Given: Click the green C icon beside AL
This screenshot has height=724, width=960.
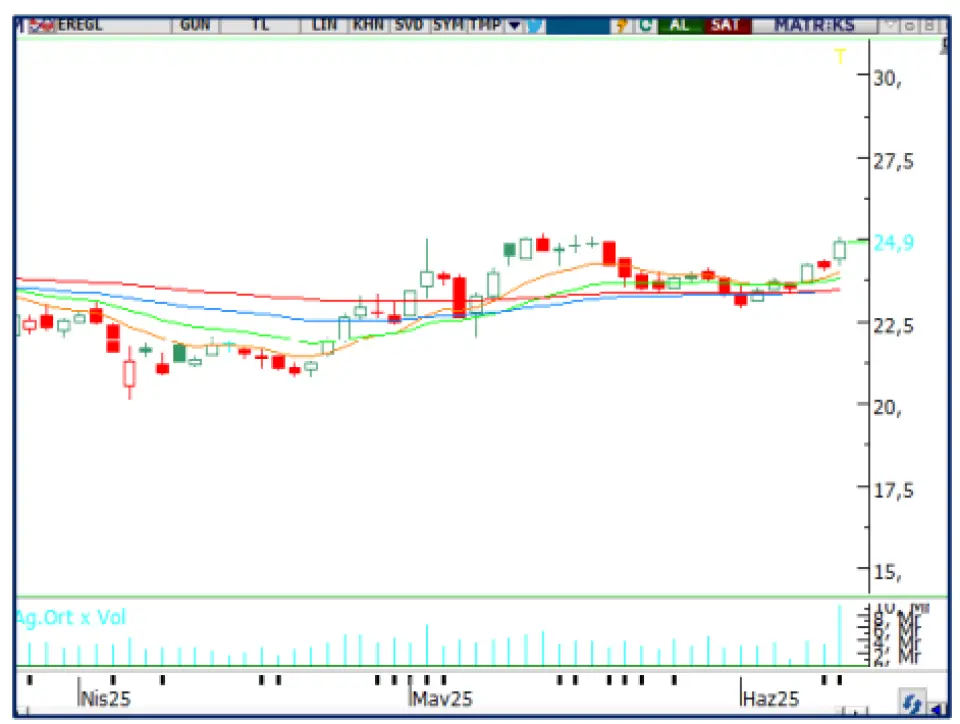Looking at the screenshot, I should click(x=645, y=25).
